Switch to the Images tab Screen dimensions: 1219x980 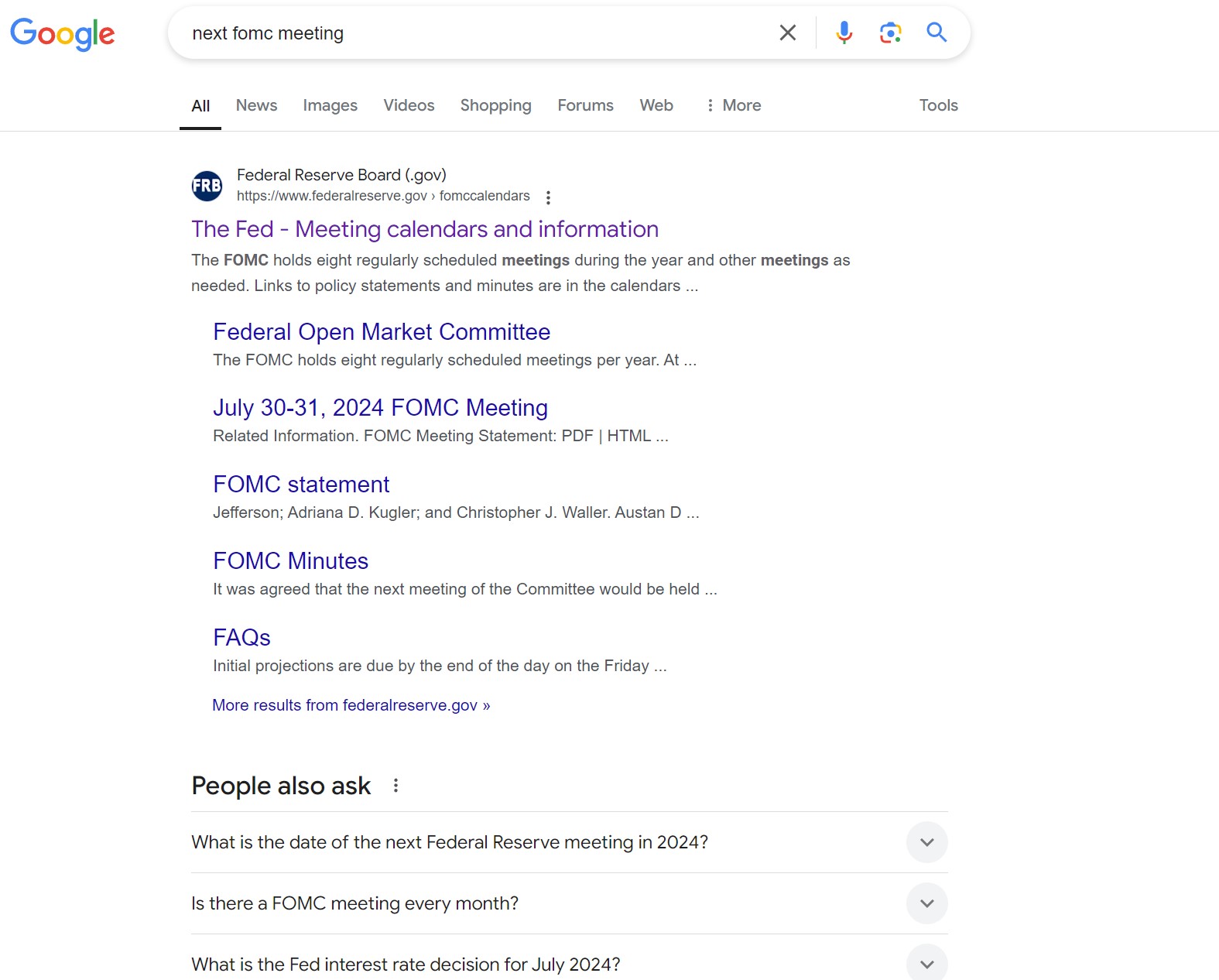click(x=330, y=105)
